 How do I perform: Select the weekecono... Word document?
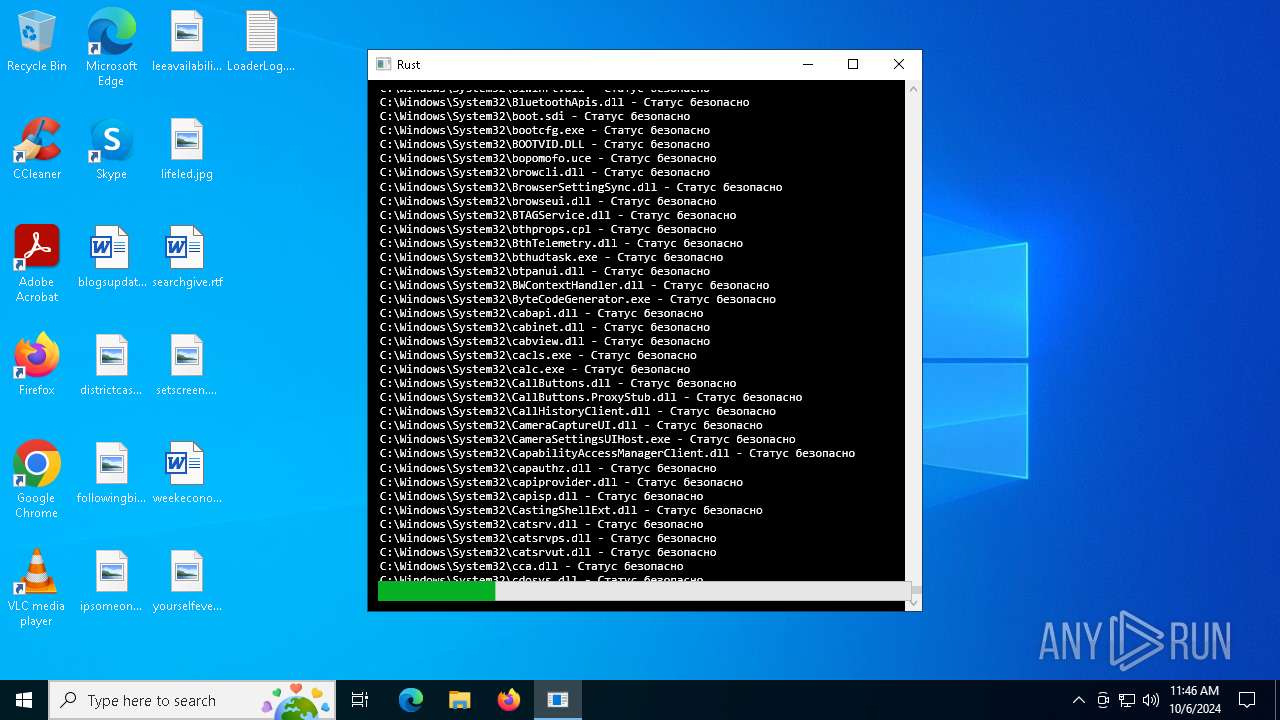[x=187, y=474]
